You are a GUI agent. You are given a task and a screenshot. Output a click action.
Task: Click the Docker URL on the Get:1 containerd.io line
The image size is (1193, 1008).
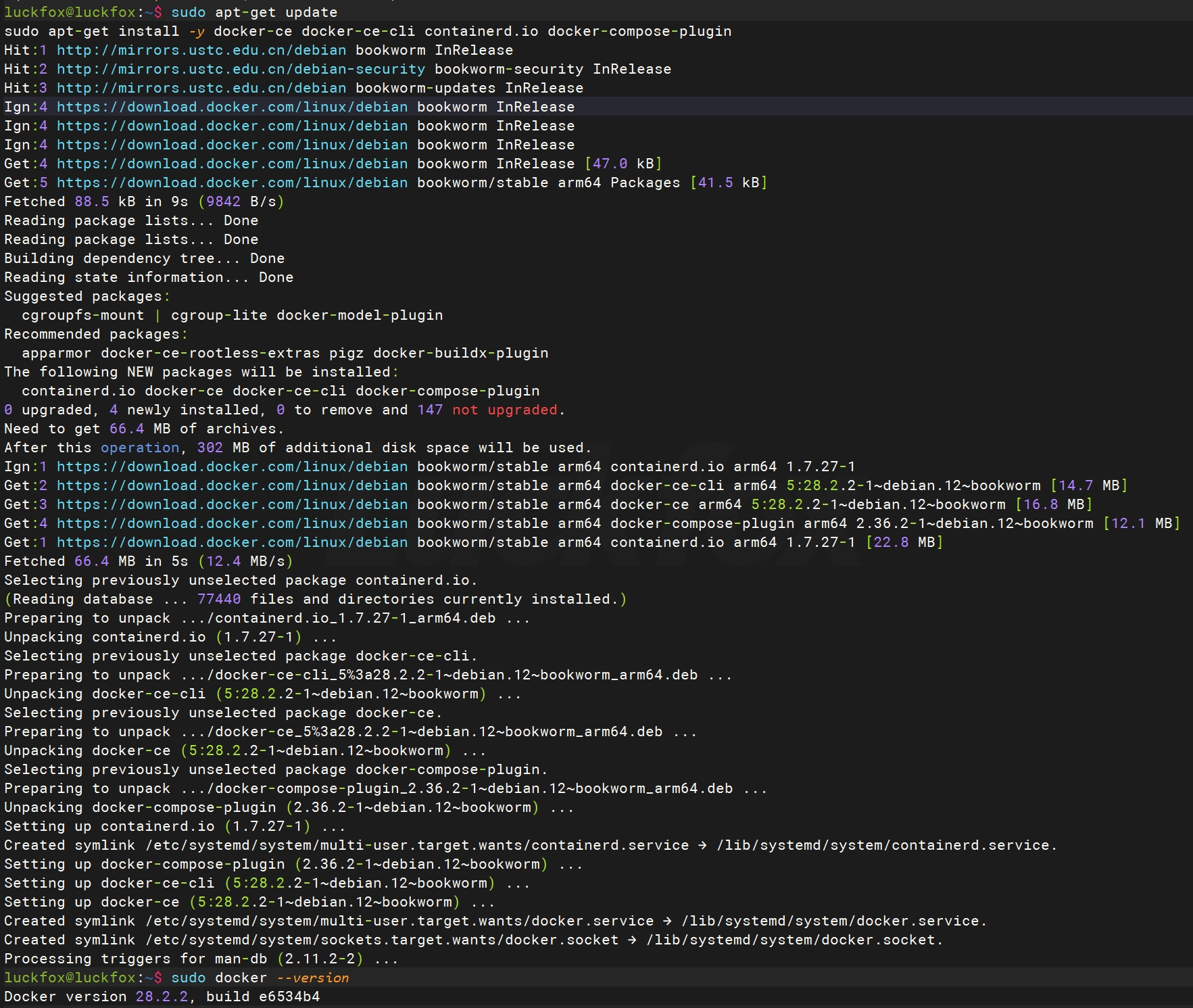point(232,542)
